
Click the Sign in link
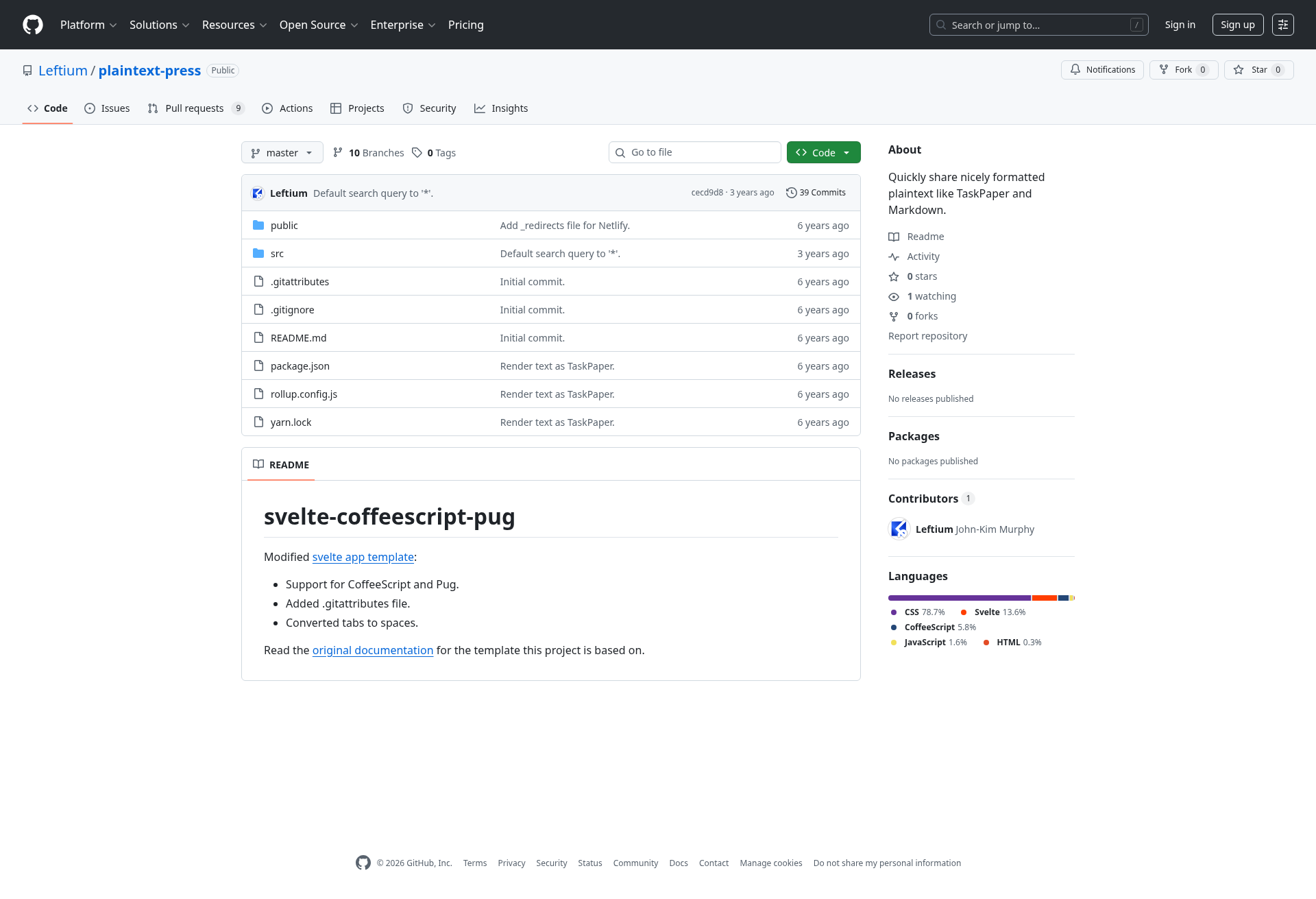tap(1180, 25)
